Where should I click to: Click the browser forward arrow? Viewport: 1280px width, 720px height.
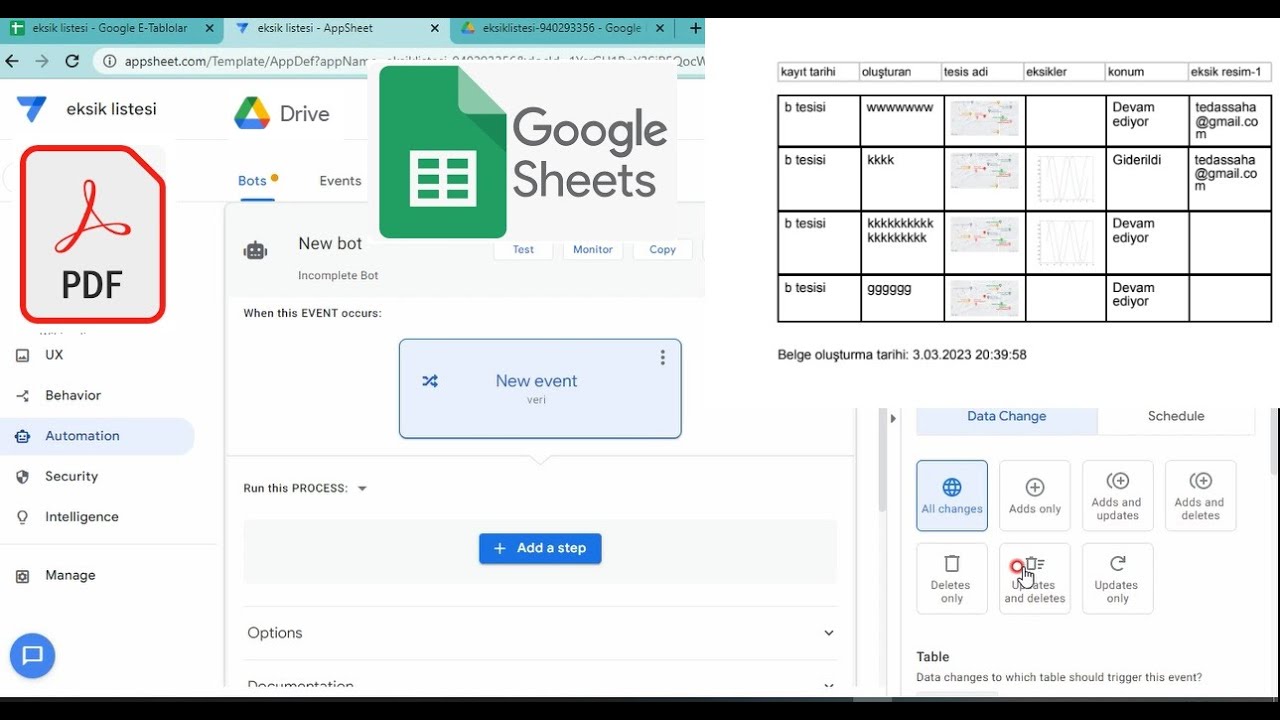tap(42, 61)
